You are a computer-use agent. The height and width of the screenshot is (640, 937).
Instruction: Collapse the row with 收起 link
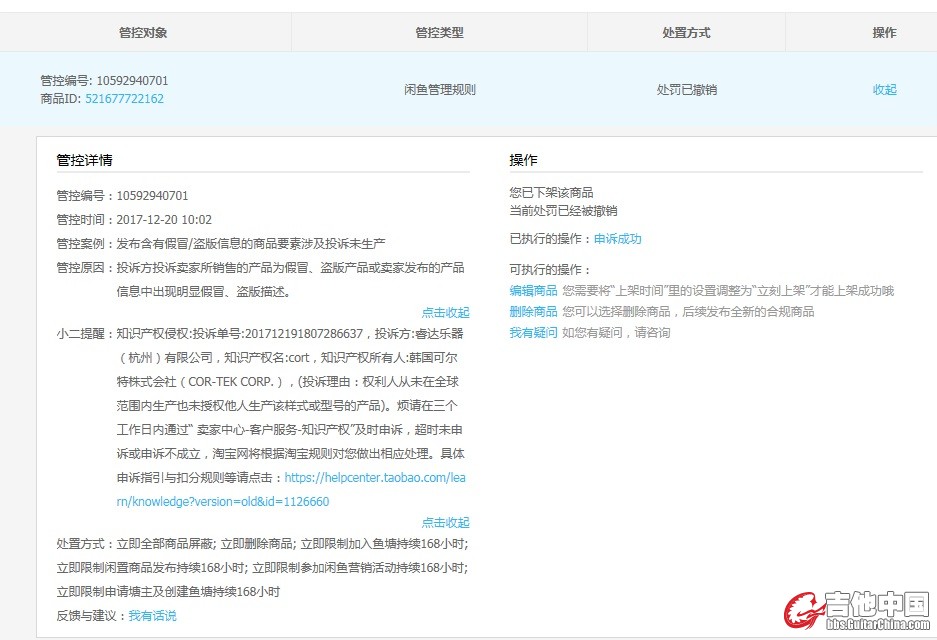[x=884, y=90]
